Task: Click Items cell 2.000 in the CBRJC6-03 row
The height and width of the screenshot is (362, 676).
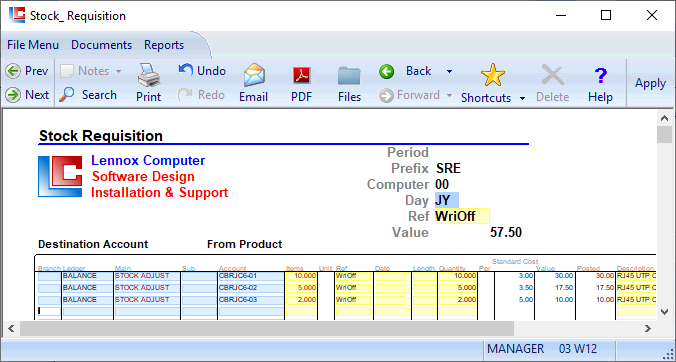Action: 301,300
